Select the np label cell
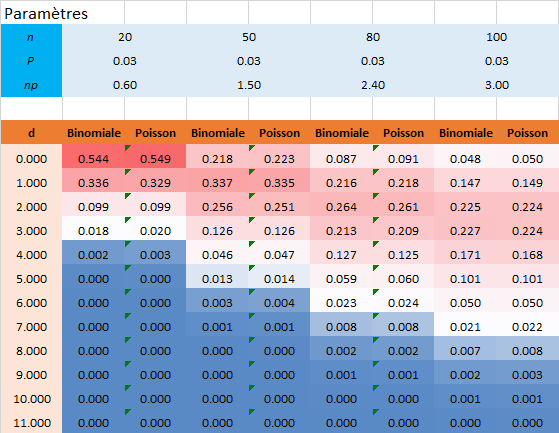Screen dimensions: 559x433 31,85
